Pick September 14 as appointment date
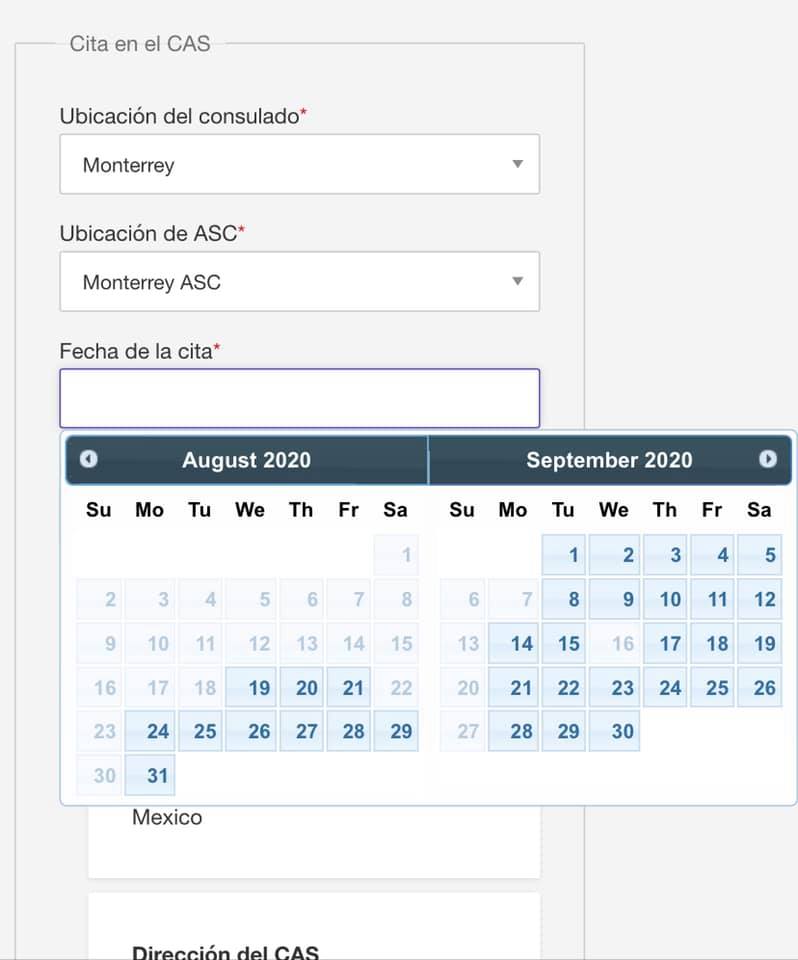This screenshot has height=960, width=798. point(513,643)
